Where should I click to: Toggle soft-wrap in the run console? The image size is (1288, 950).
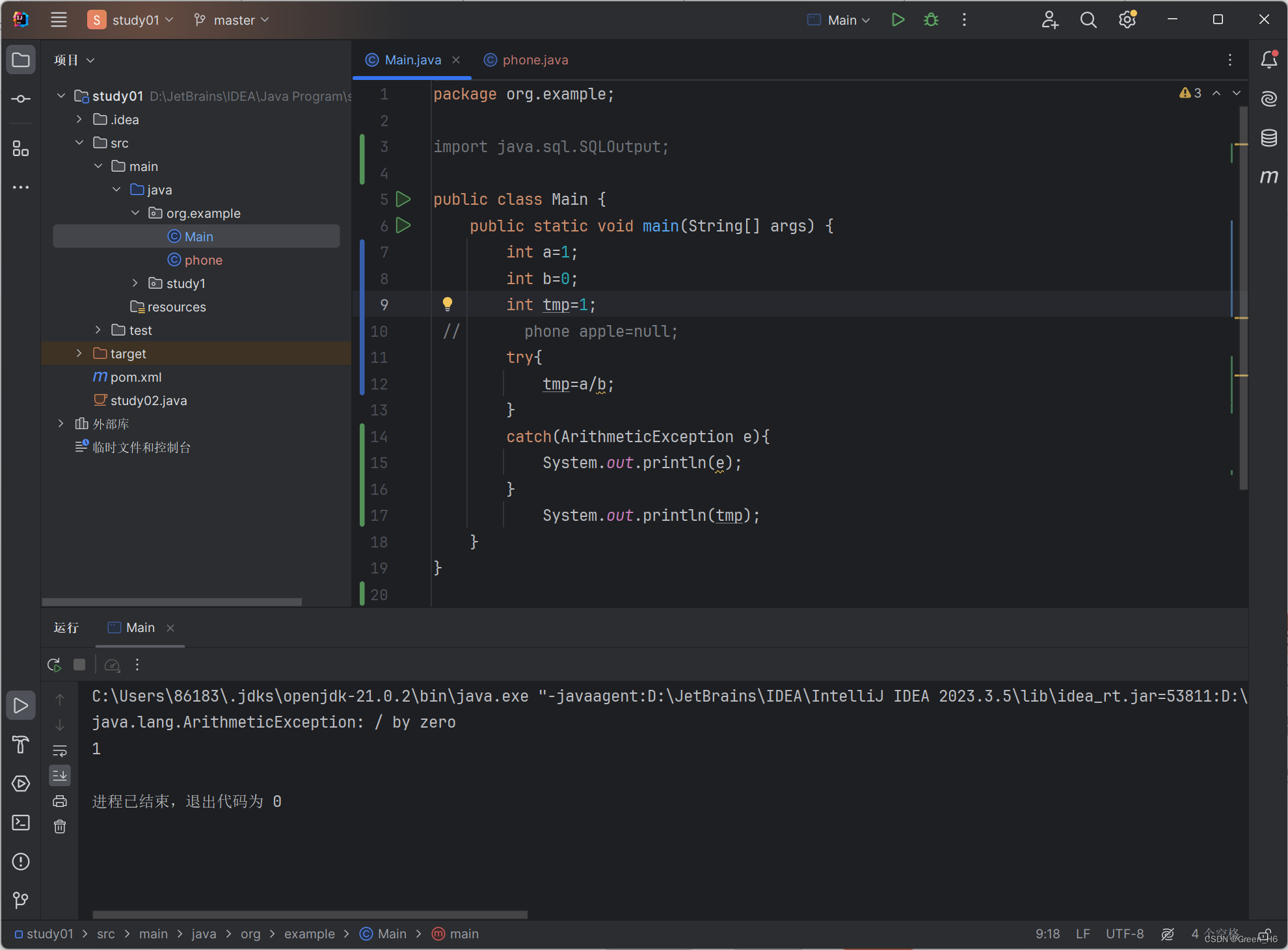tap(60, 750)
